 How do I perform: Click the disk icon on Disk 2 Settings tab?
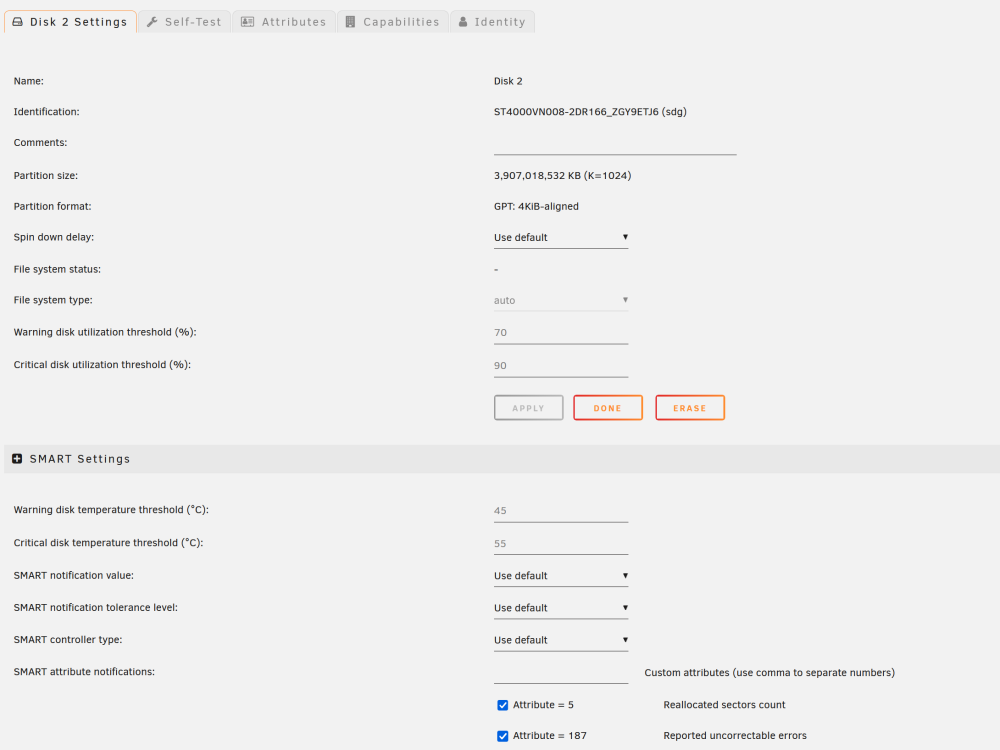[x=18, y=22]
